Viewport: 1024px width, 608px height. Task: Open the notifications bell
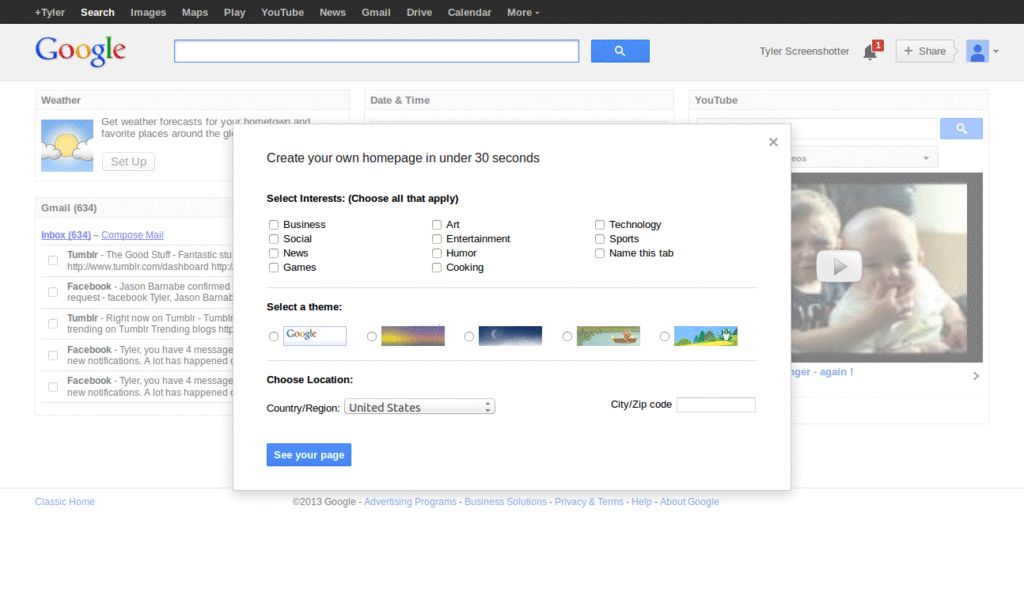(x=868, y=51)
